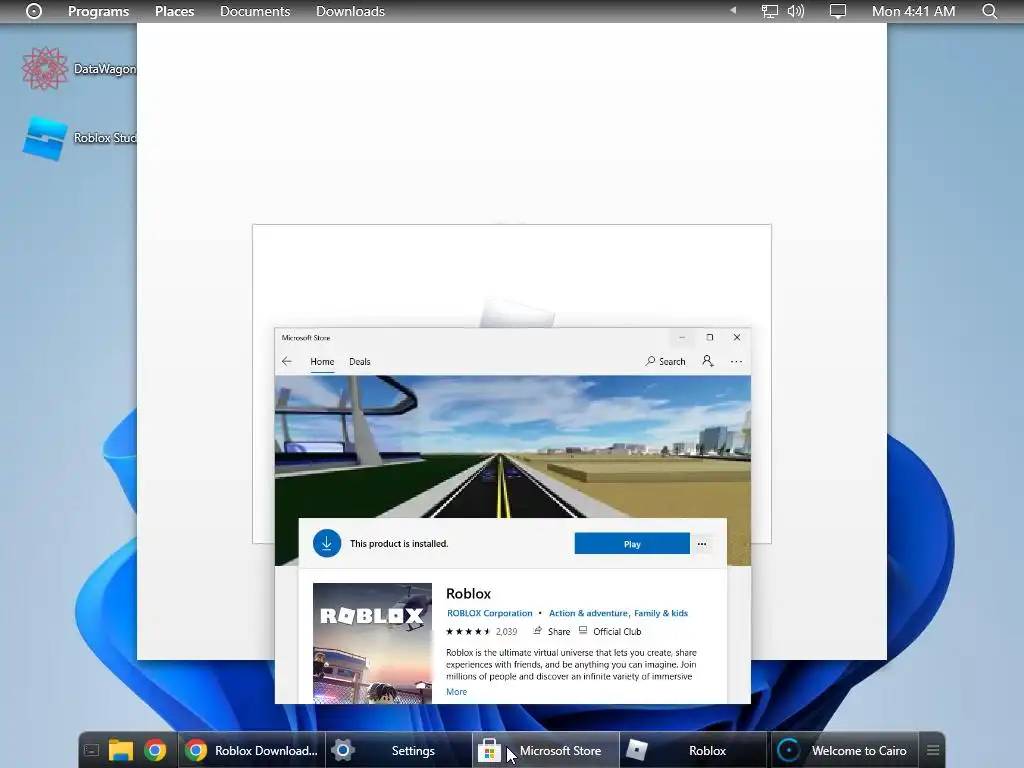Switch to the Roblox taskbar window
The height and width of the screenshot is (768, 1024).
click(694, 750)
